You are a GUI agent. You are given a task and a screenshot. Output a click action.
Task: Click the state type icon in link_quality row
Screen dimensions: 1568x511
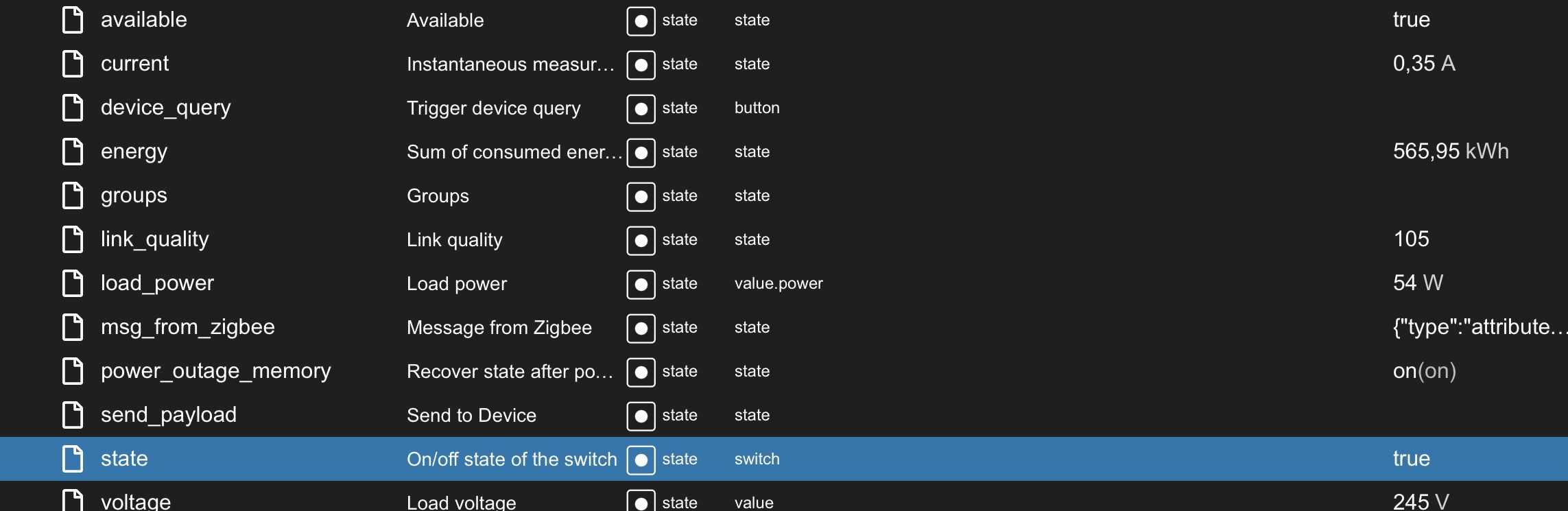tap(641, 240)
